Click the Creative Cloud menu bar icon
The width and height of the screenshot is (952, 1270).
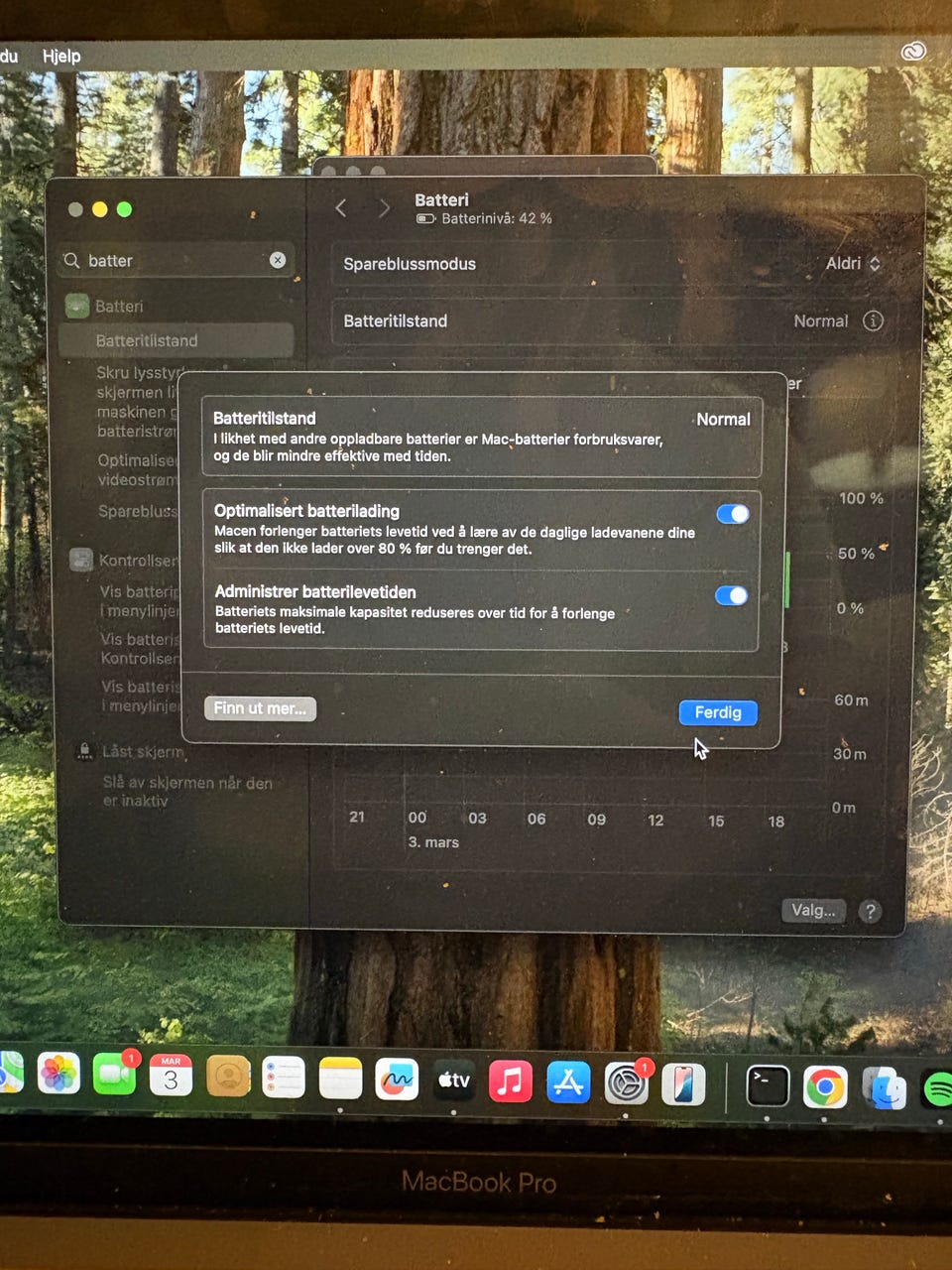(x=913, y=52)
